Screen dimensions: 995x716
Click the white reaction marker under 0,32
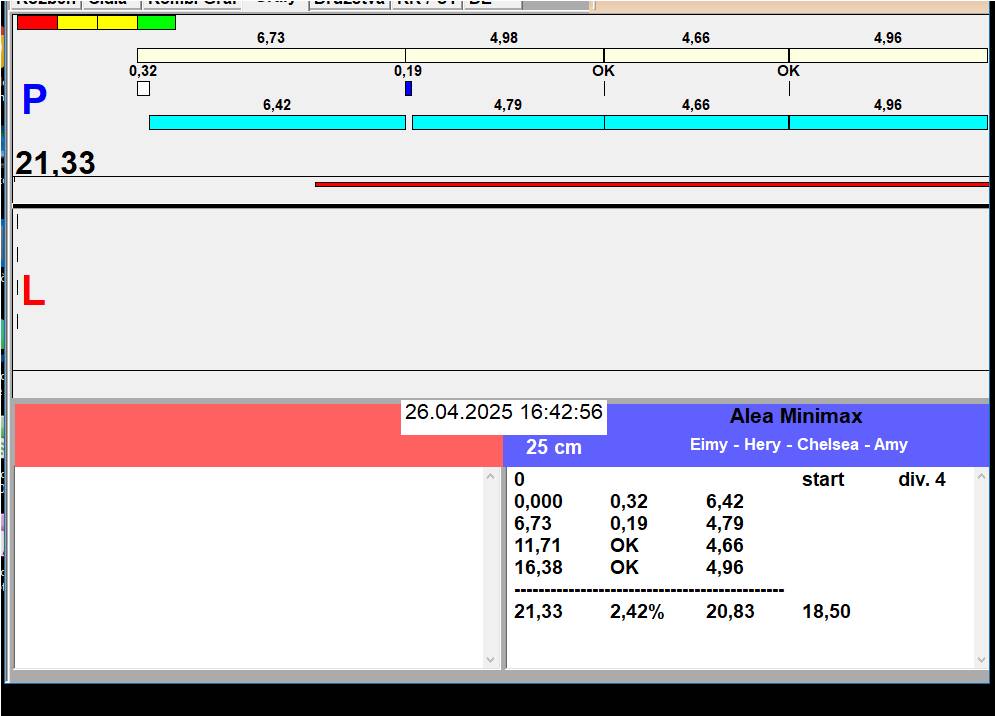coord(143,88)
